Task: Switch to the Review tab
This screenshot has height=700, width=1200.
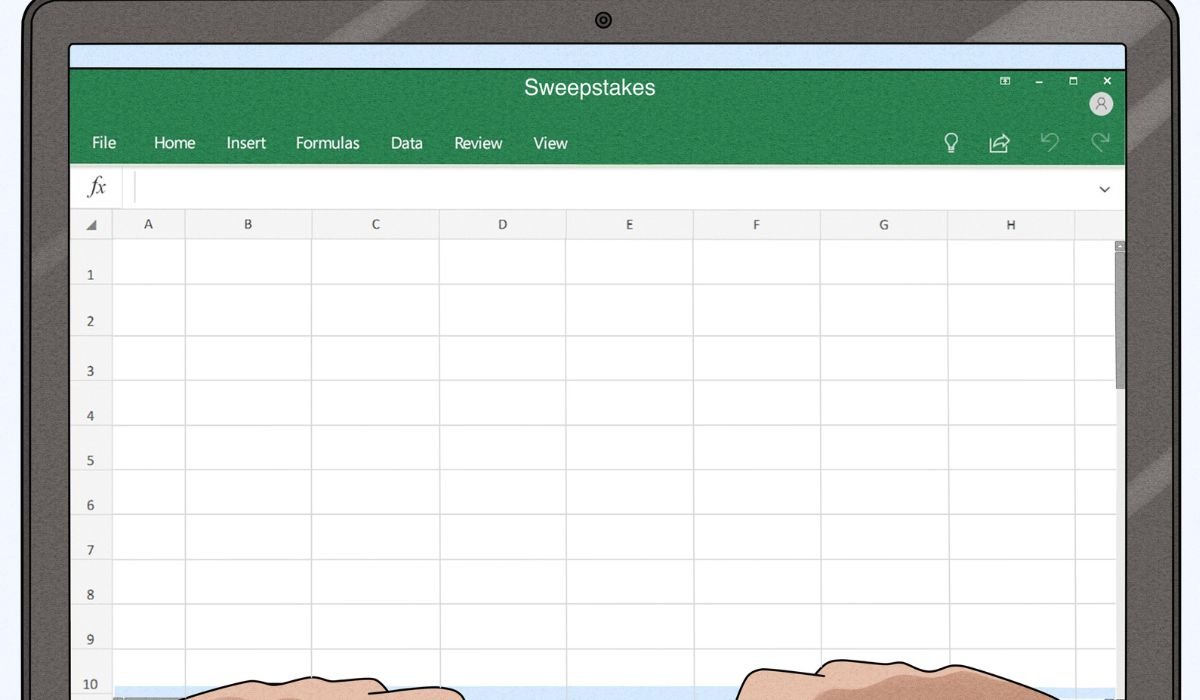Action: pos(478,143)
